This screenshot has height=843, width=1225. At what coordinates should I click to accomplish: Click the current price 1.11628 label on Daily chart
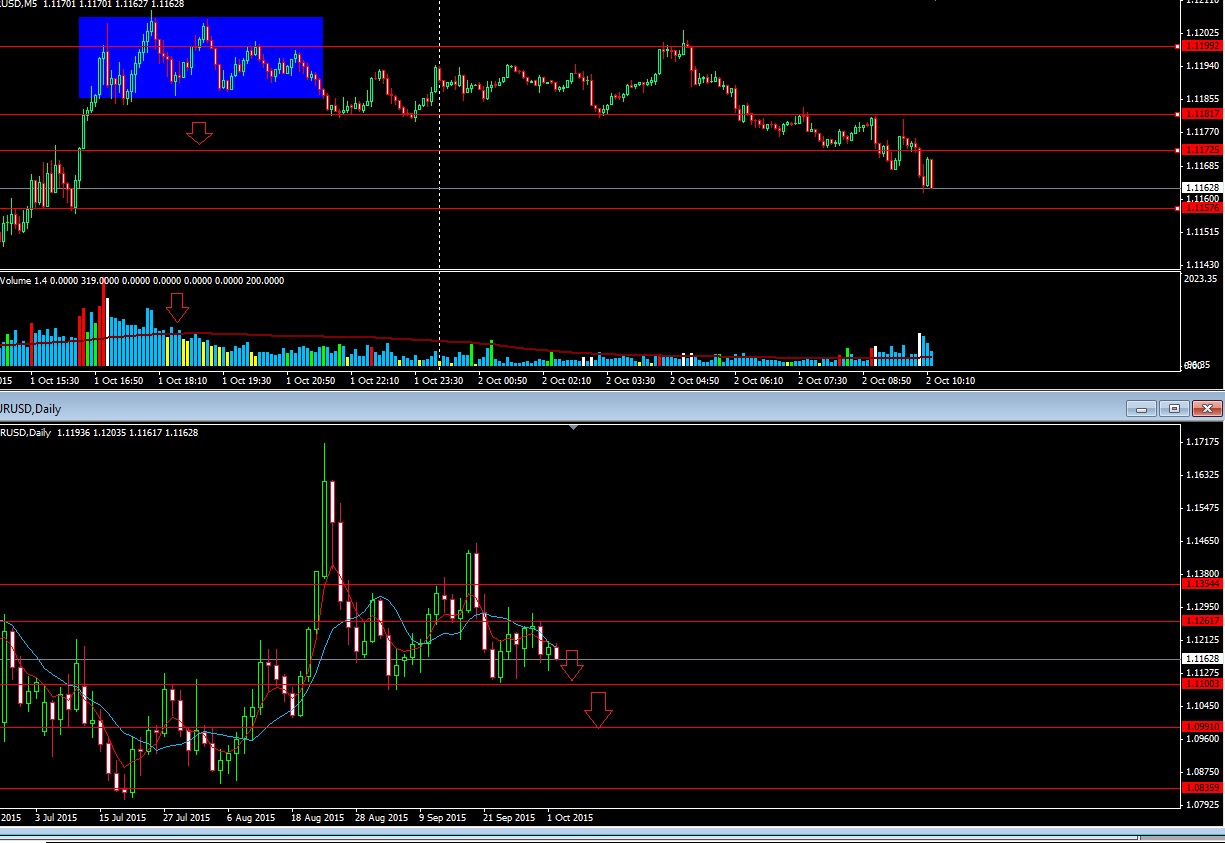1200,659
